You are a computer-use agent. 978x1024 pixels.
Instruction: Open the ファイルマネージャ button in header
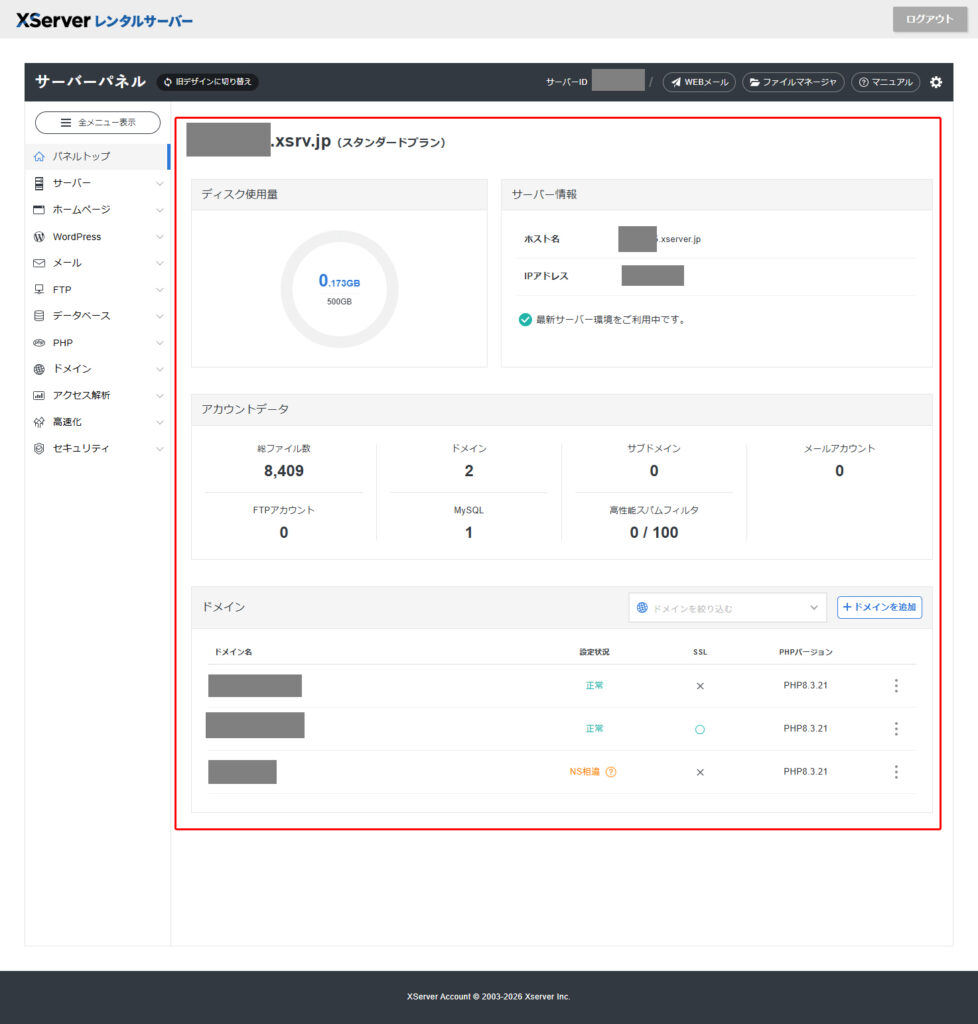click(x=793, y=82)
